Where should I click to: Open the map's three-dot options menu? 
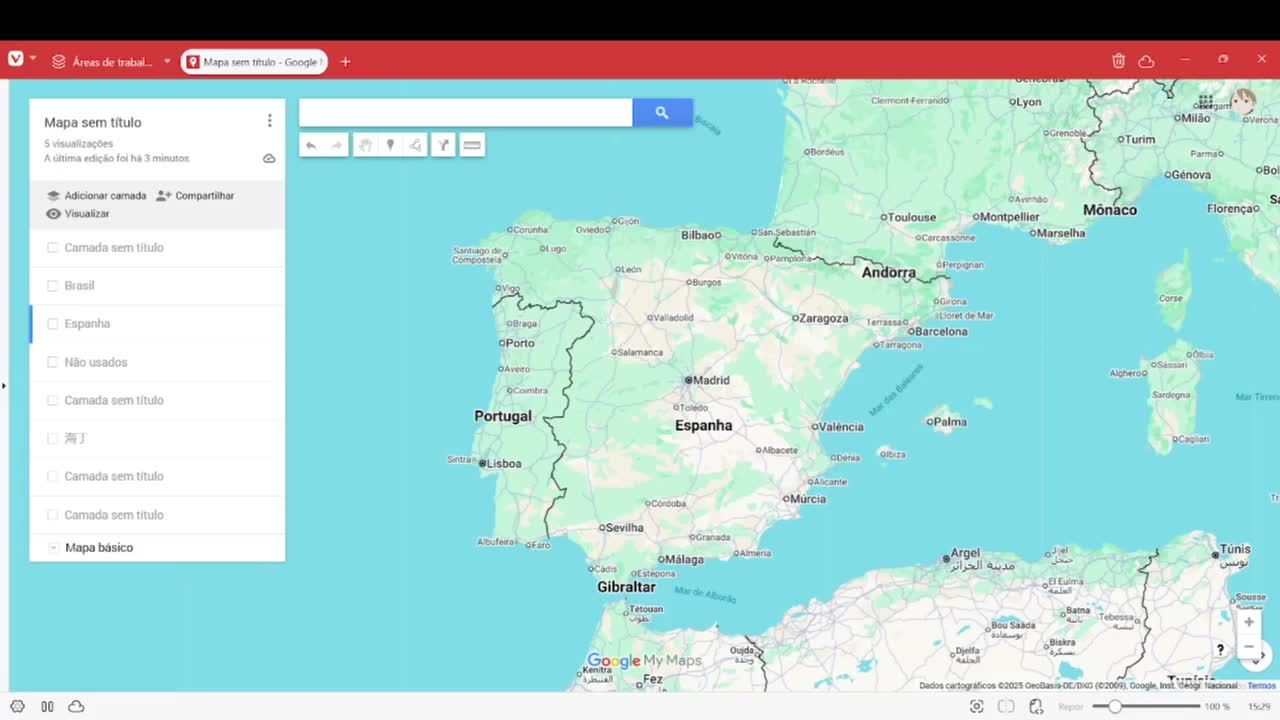click(269, 121)
